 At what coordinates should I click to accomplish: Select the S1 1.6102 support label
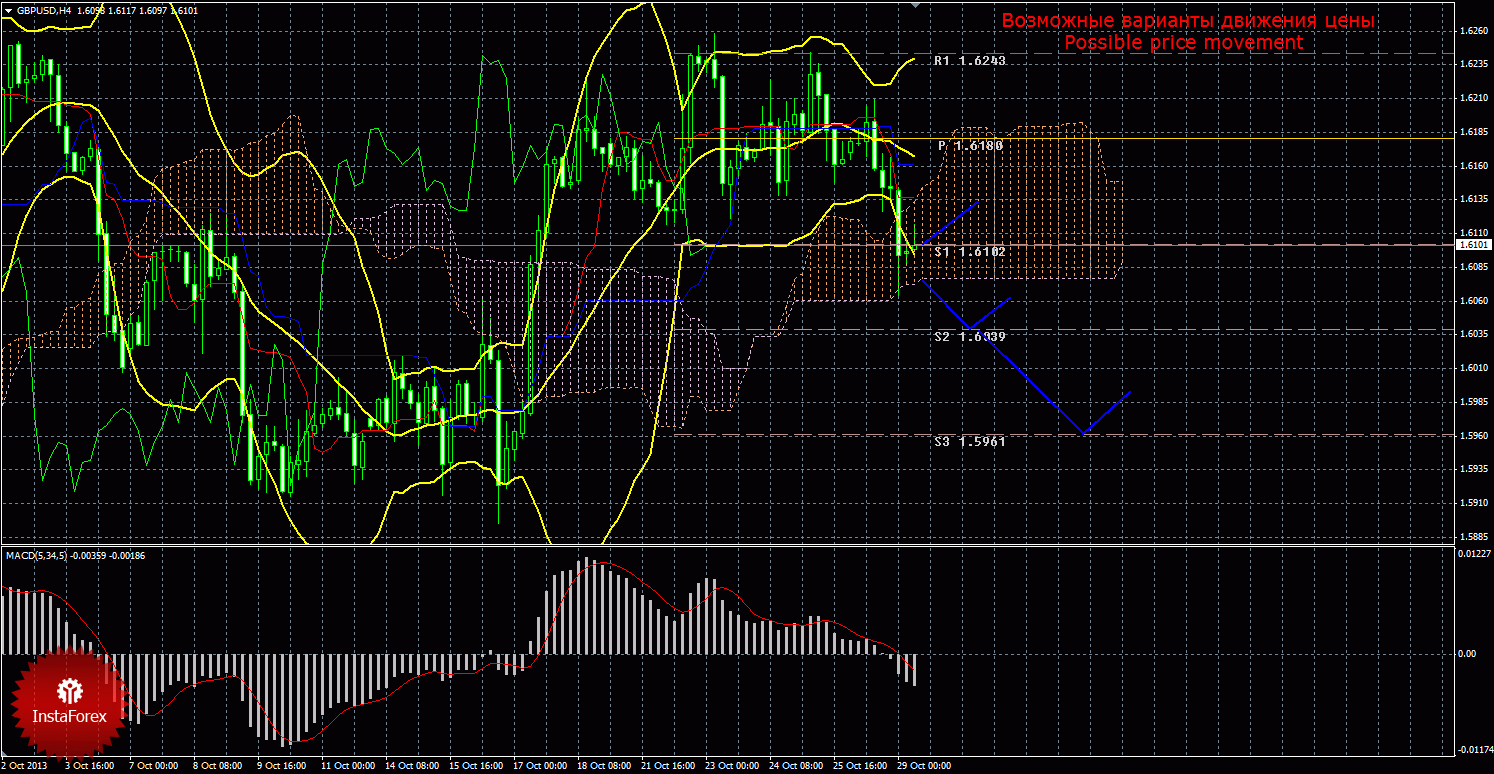[970, 252]
